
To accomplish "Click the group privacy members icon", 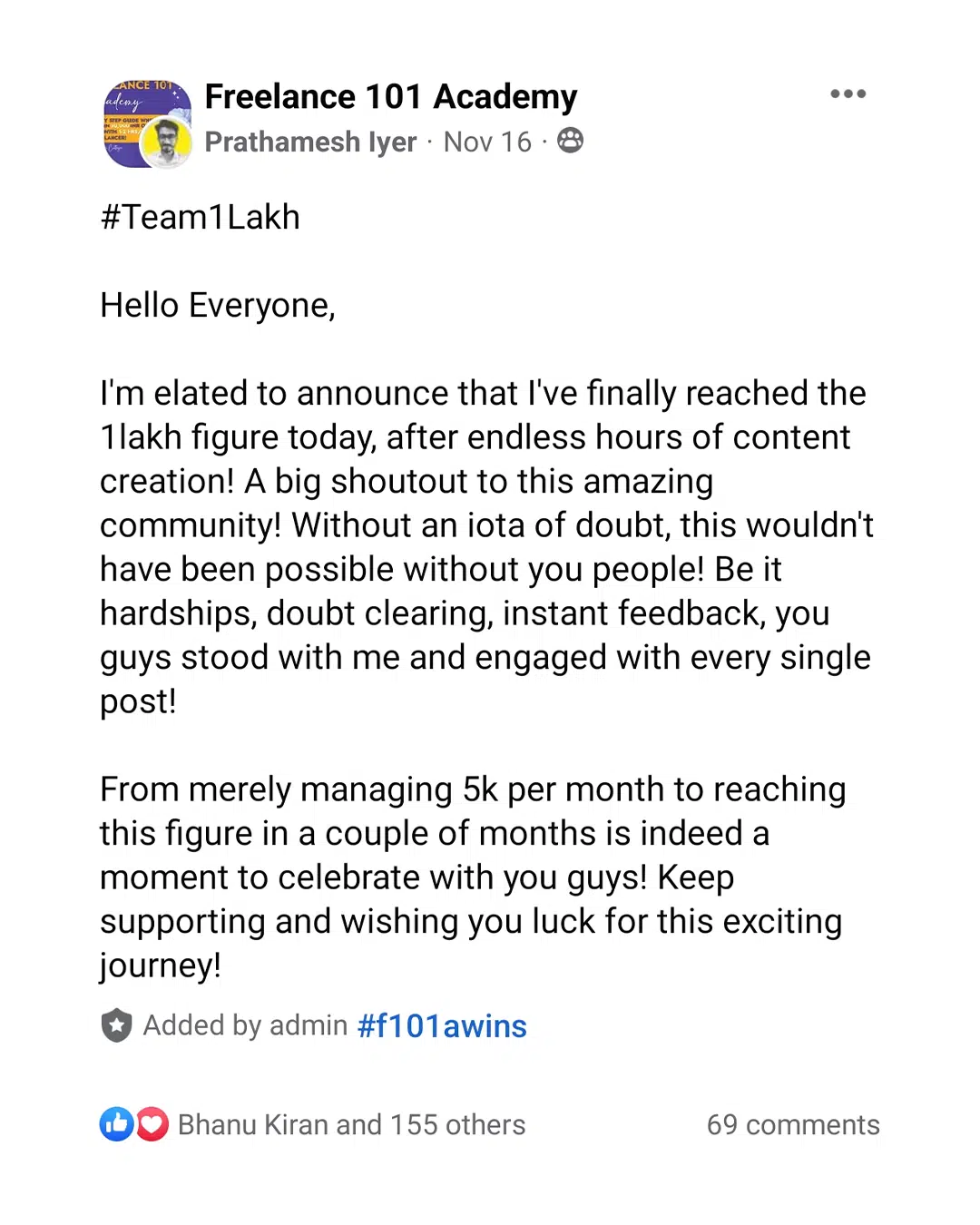I will (570, 141).
